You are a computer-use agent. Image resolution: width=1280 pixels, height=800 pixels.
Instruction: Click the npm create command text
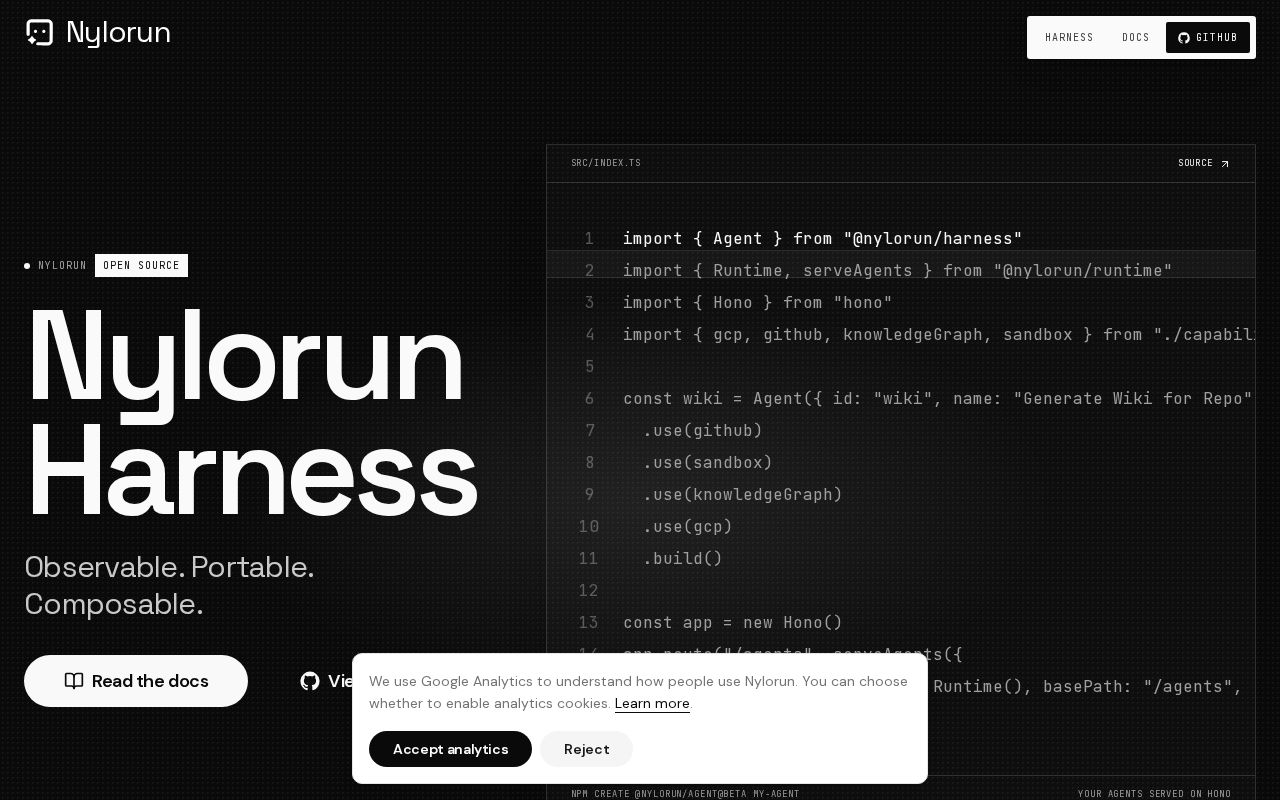[x=685, y=794]
